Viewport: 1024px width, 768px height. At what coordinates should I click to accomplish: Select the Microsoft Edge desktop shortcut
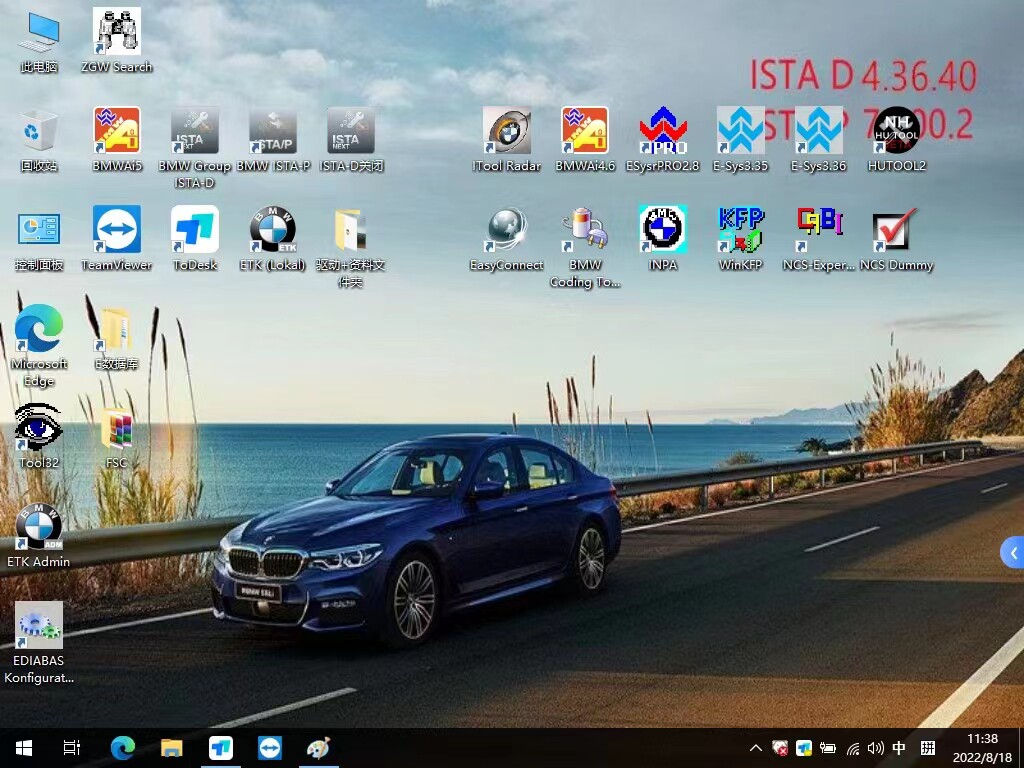point(39,346)
